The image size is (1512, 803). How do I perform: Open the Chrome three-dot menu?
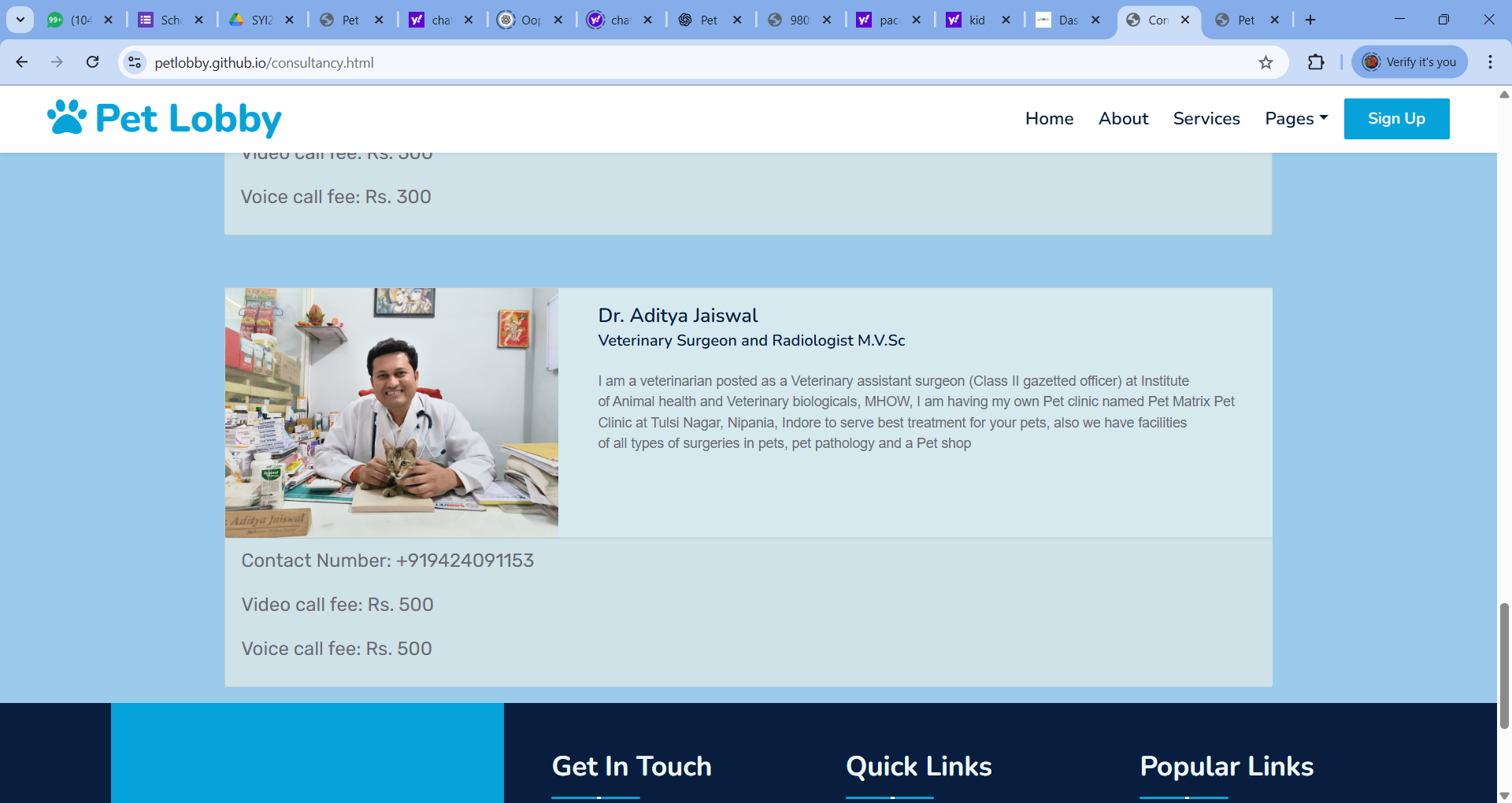tap(1490, 62)
